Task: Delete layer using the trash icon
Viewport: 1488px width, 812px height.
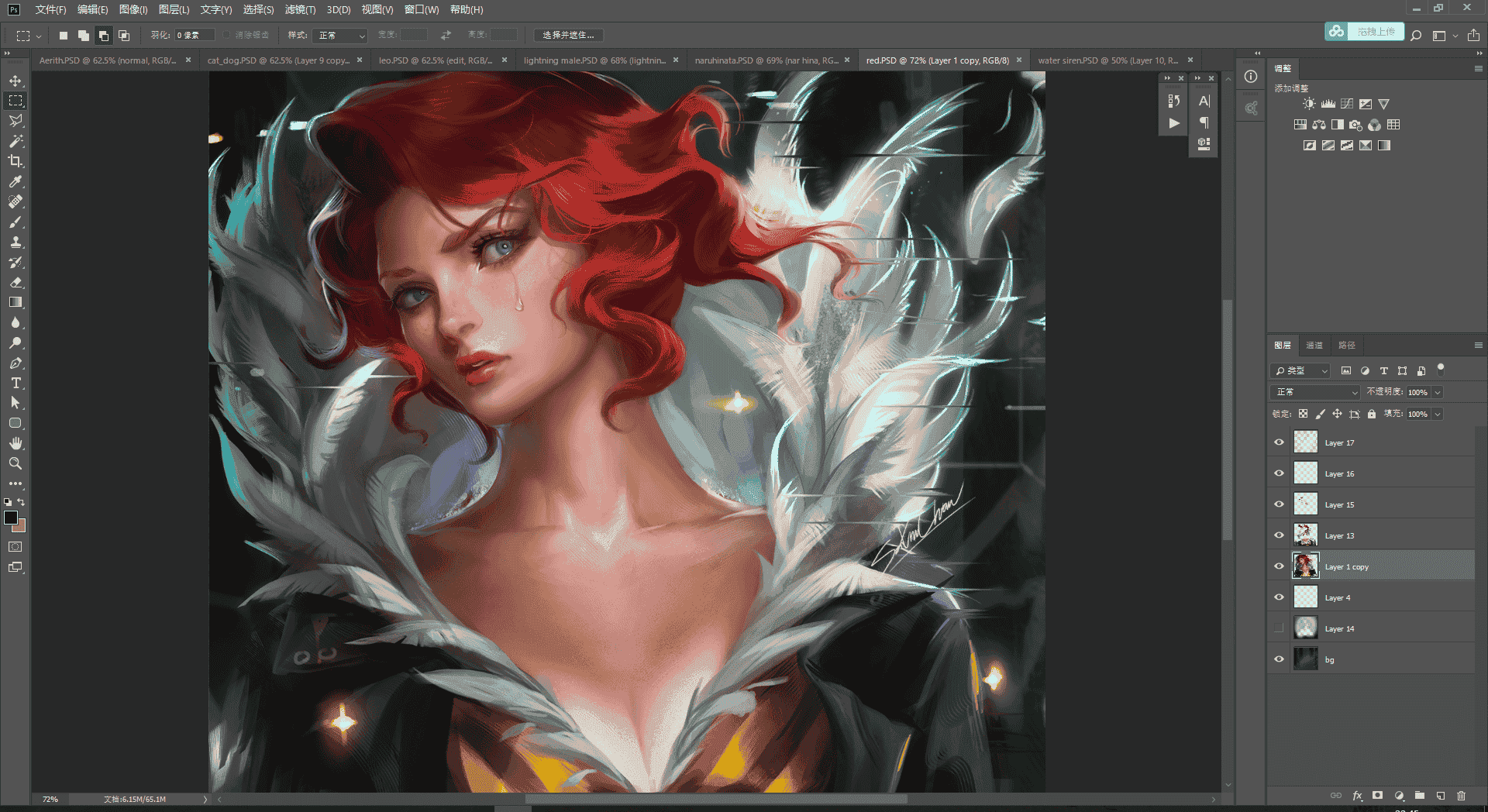Action: (1461, 796)
